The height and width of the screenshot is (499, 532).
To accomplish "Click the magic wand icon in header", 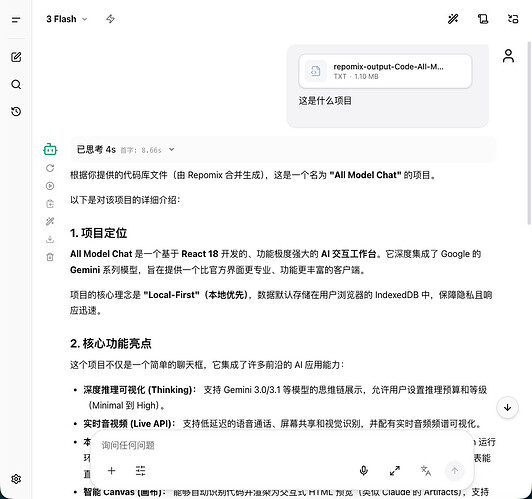I will pyautogui.click(x=453, y=19).
